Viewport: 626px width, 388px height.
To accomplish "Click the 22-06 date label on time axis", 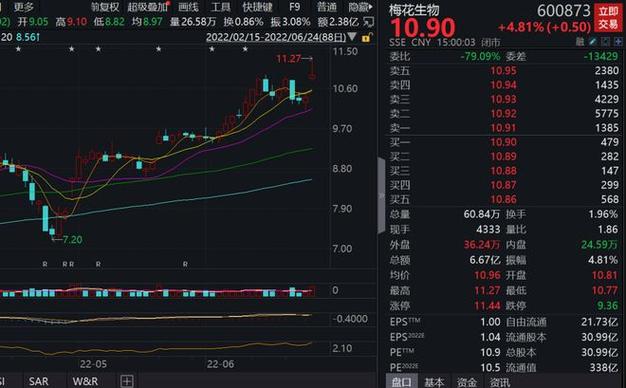I will pyautogui.click(x=220, y=364).
